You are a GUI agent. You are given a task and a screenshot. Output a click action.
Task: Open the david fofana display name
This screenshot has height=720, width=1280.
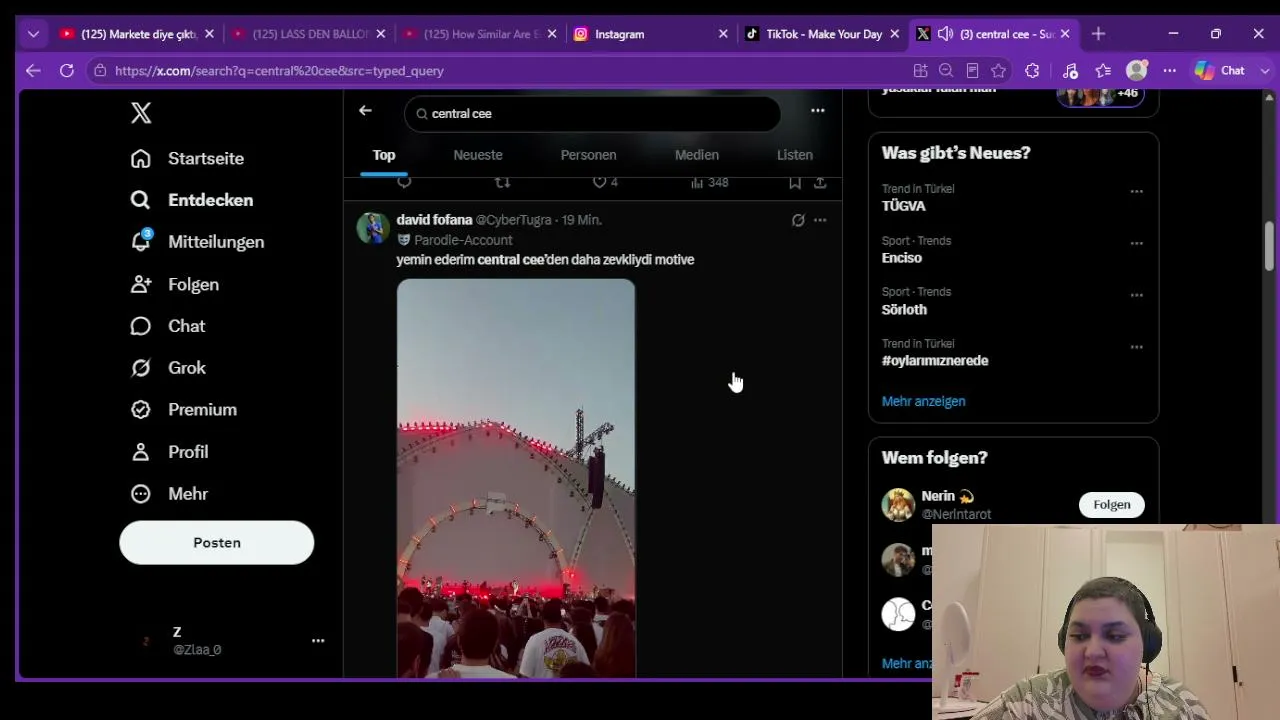point(434,220)
